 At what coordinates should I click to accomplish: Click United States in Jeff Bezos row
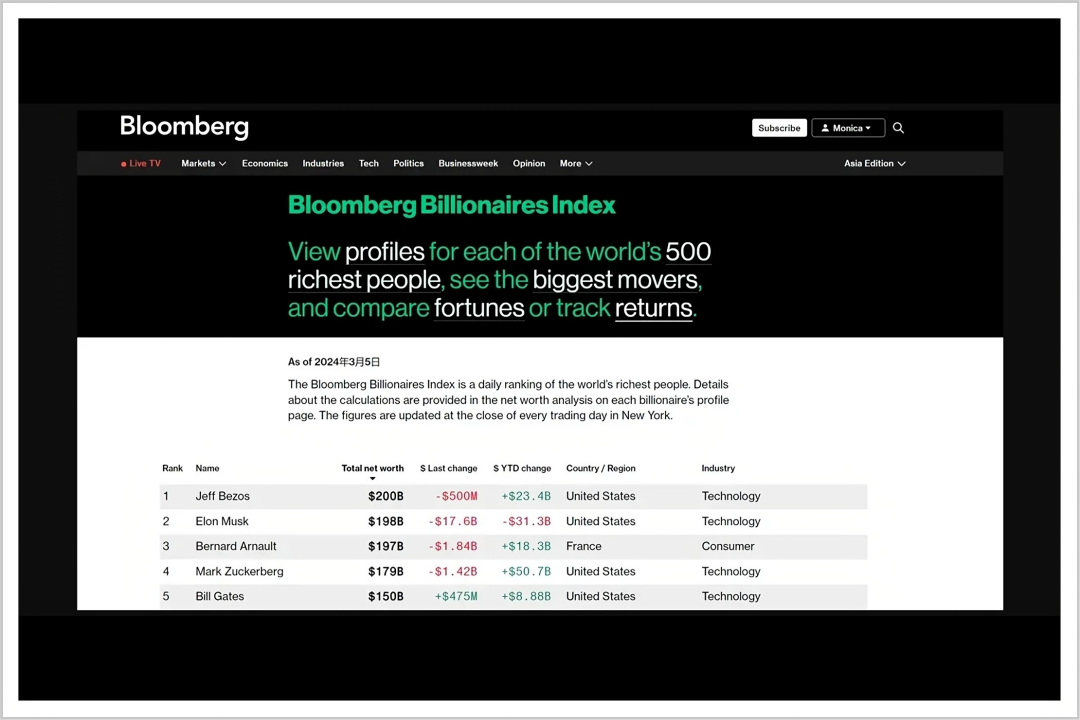[x=601, y=496]
